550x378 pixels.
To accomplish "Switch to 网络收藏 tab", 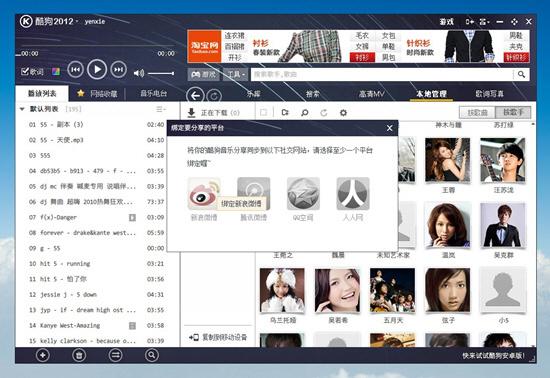I will [x=98, y=93].
